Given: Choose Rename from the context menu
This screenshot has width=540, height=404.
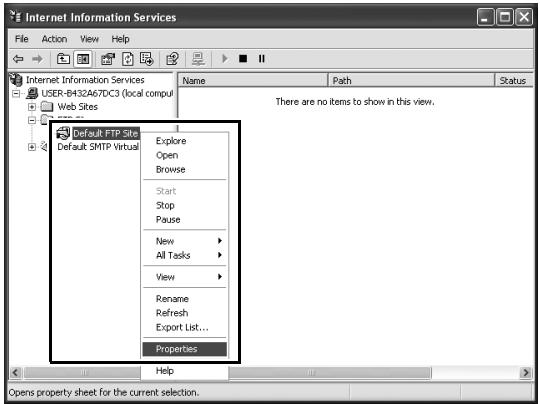Looking at the screenshot, I should point(185,299).
